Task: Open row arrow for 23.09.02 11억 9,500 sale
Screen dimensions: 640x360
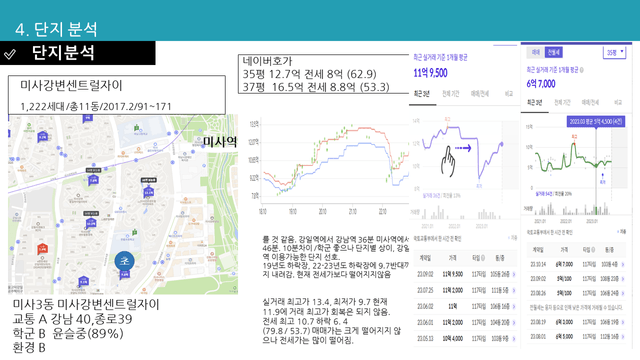Action: (513, 275)
